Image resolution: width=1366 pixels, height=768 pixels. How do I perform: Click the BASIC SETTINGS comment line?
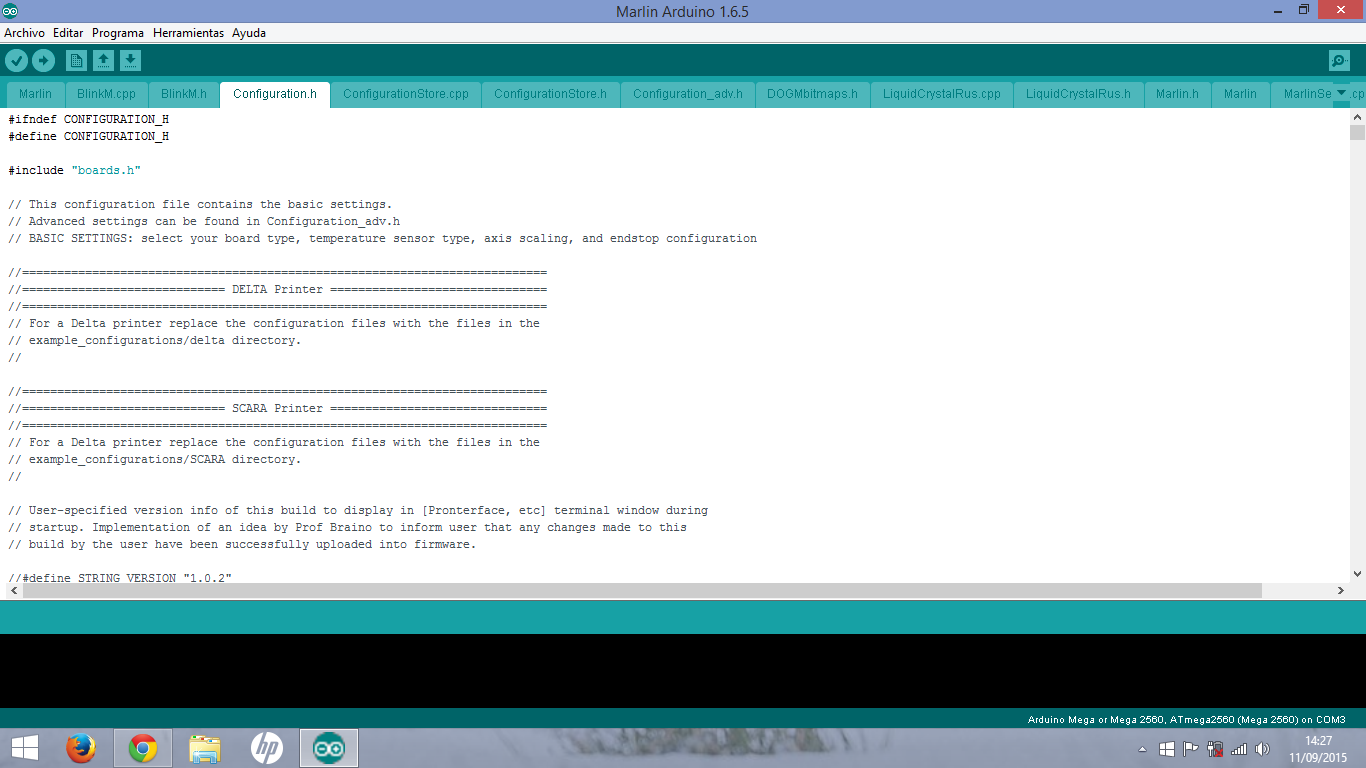coord(383,238)
